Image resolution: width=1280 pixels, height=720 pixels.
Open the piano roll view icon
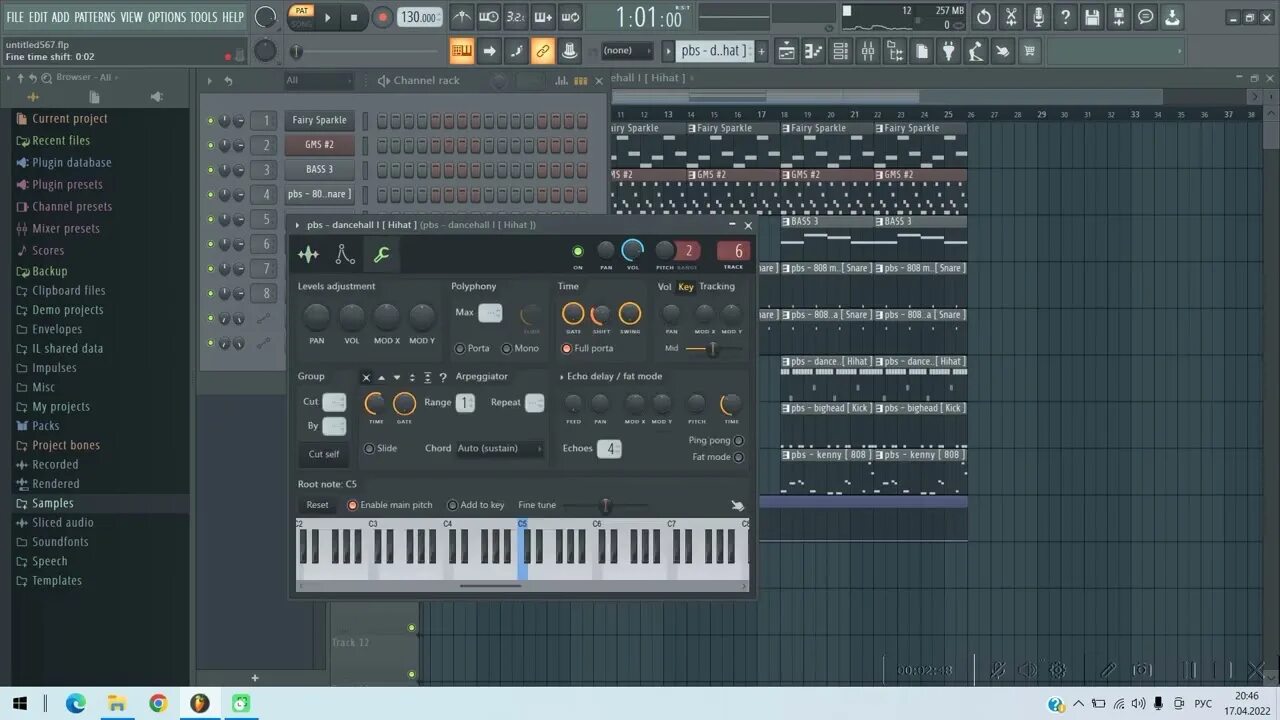[814, 51]
